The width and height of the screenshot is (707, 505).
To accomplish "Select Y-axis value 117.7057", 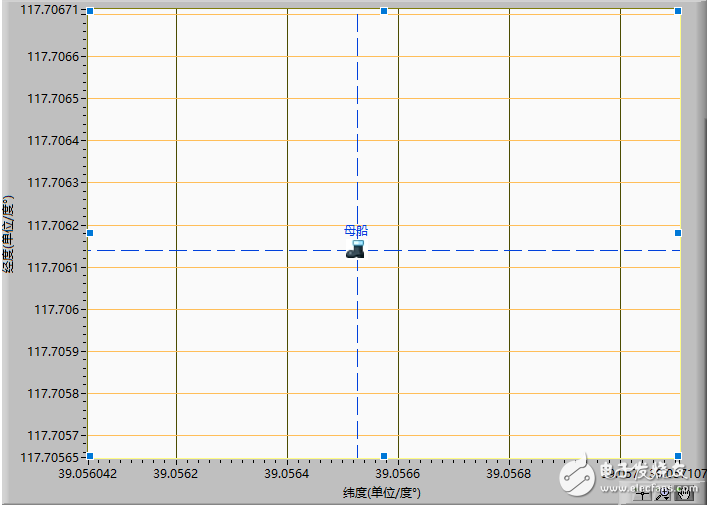I will click(53, 436).
